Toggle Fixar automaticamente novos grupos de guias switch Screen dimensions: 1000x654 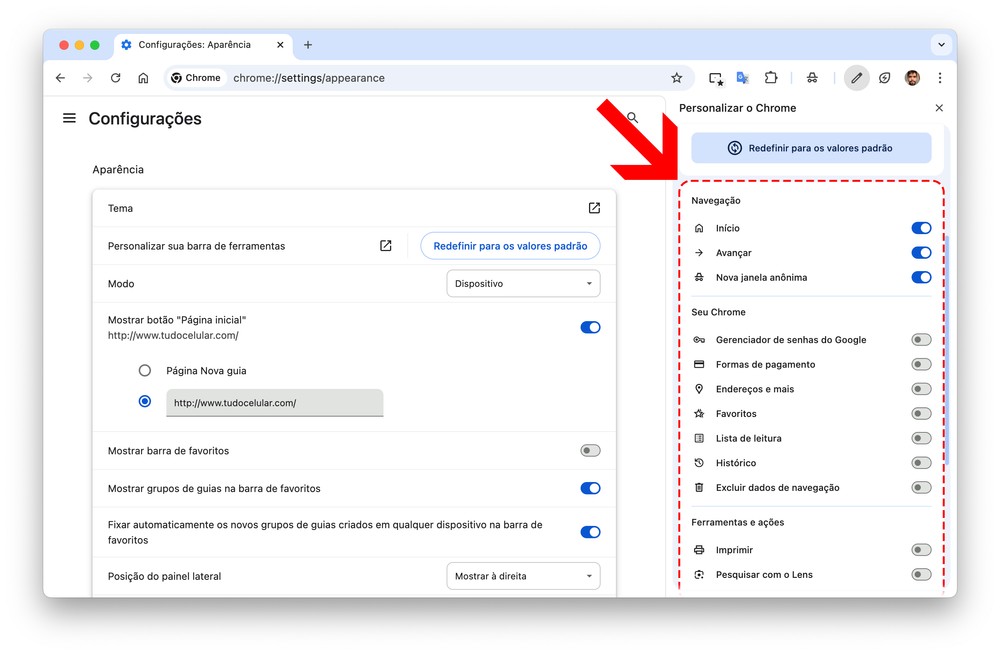click(x=591, y=532)
